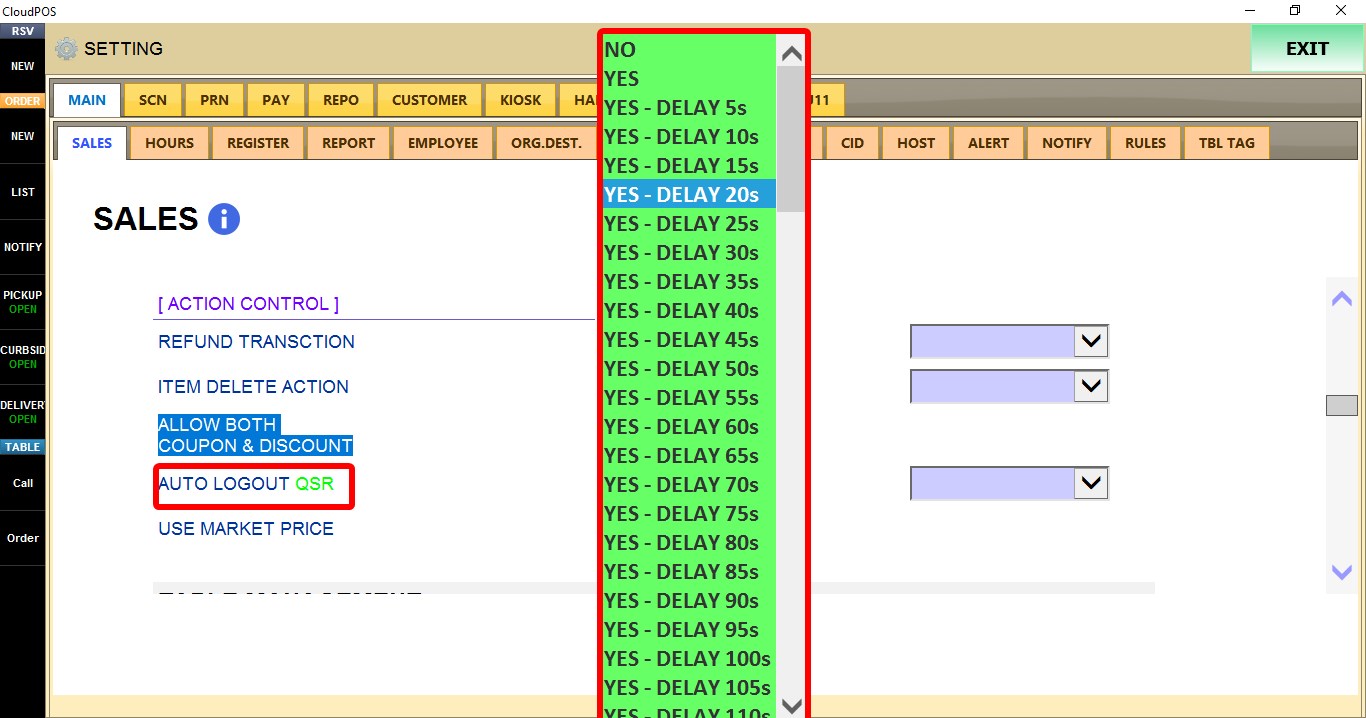Select the REPORT sub-tab

click(x=349, y=143)
